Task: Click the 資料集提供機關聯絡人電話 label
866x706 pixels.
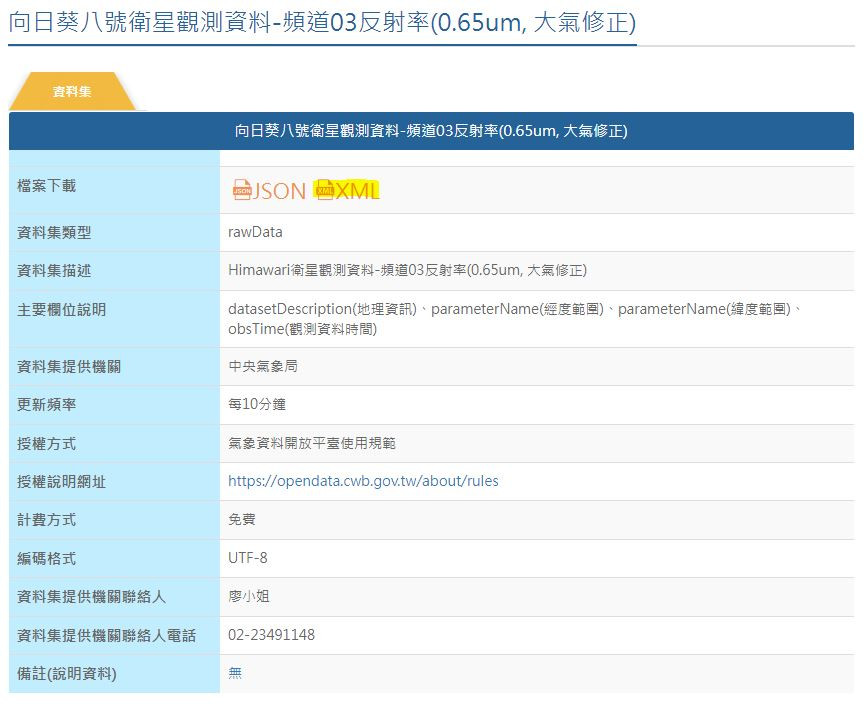Action: click(x=107, y=636)
